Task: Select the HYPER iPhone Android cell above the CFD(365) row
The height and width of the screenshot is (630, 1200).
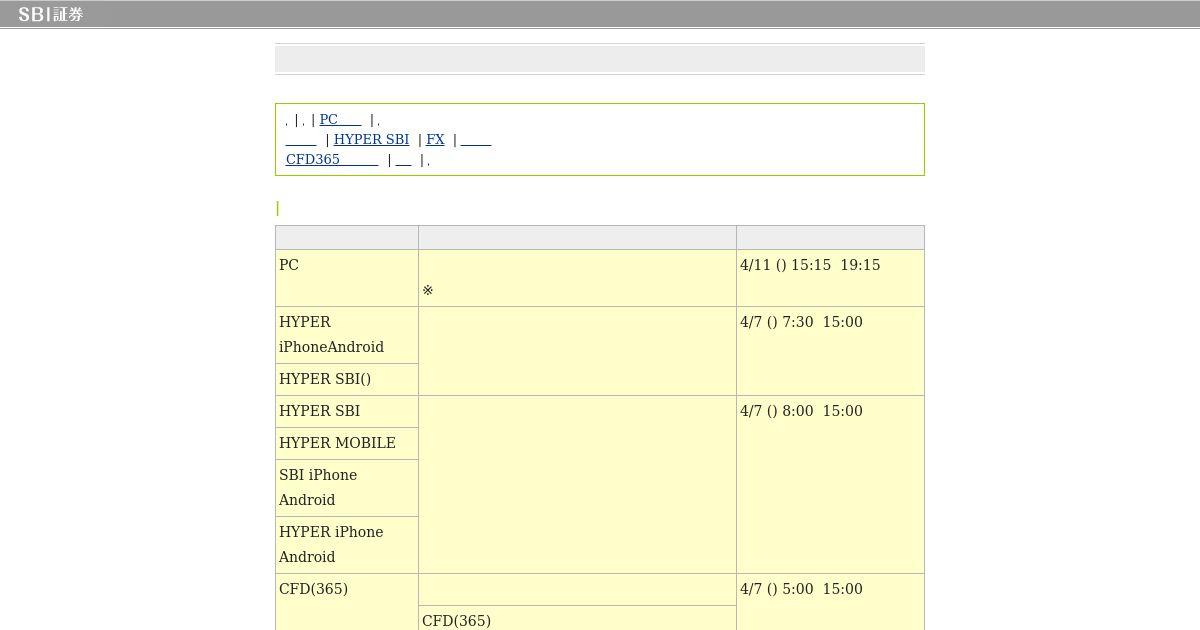Action: coord(347,545)
